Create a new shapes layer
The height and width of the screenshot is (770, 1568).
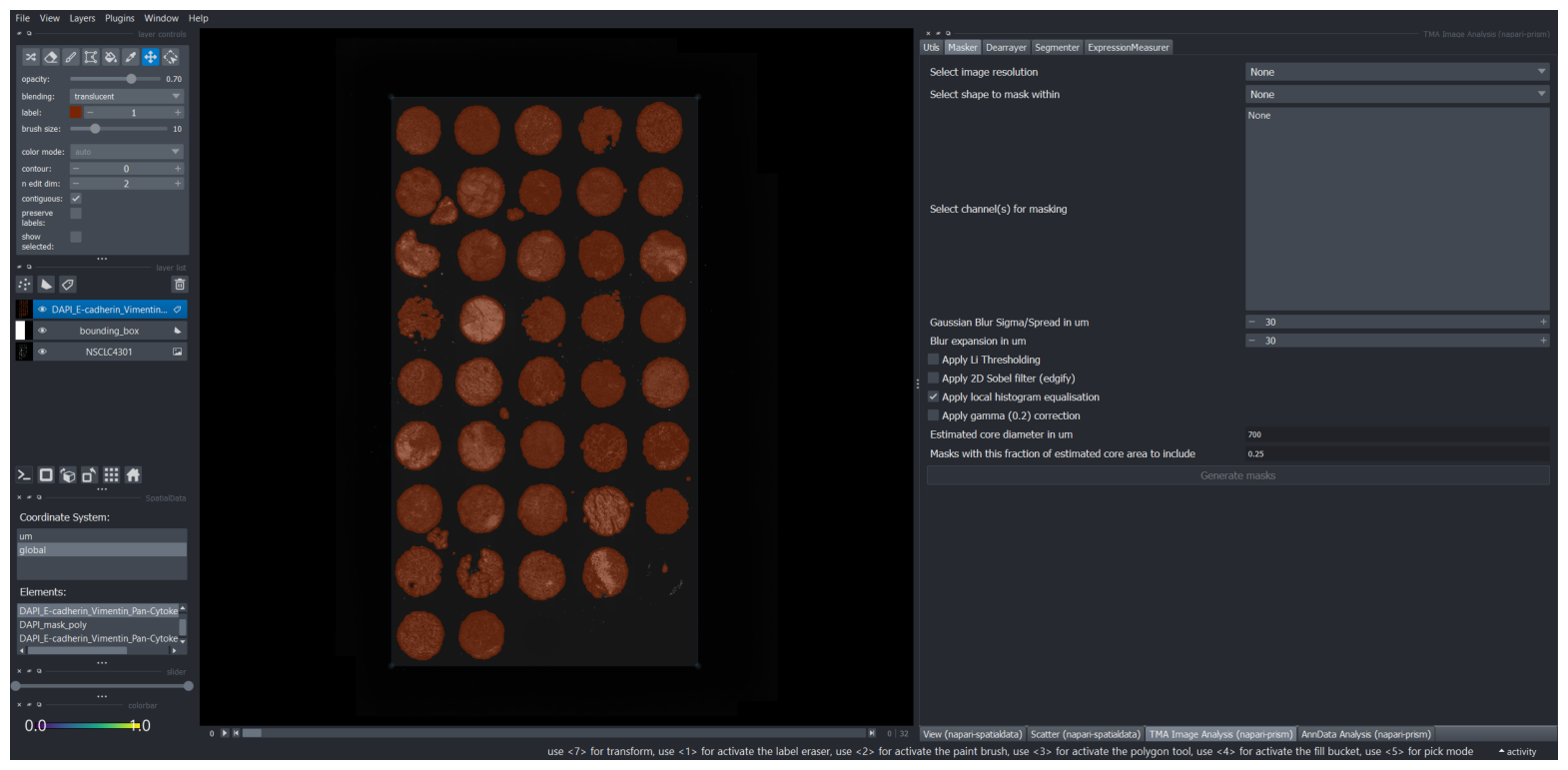tap(46, 285)
